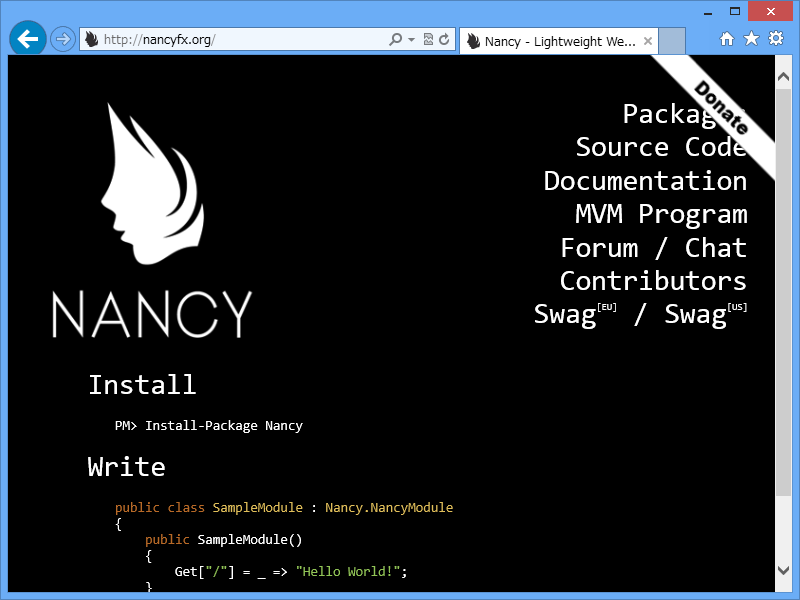Click the scroll up arrow

[x=783, y=77]
